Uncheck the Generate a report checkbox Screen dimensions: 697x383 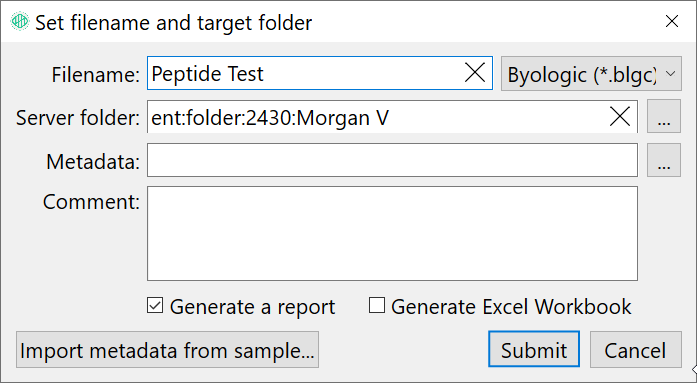coord(155,306)
